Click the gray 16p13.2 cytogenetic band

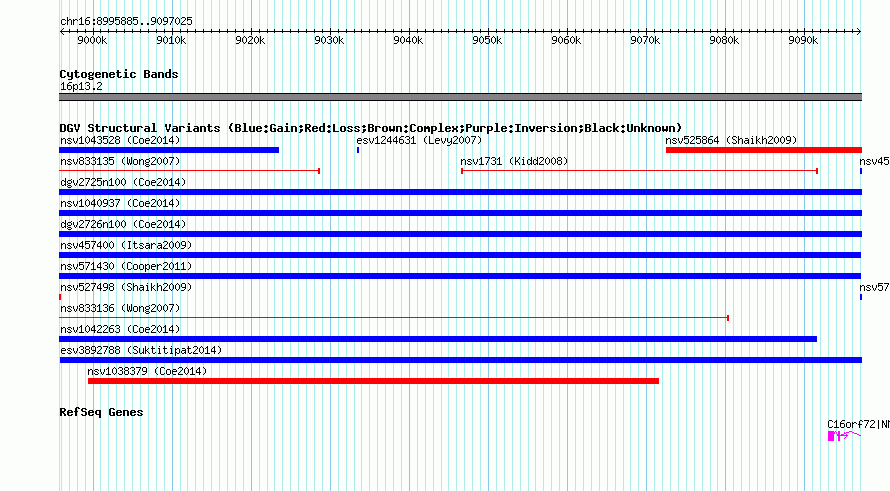point(460,97)
